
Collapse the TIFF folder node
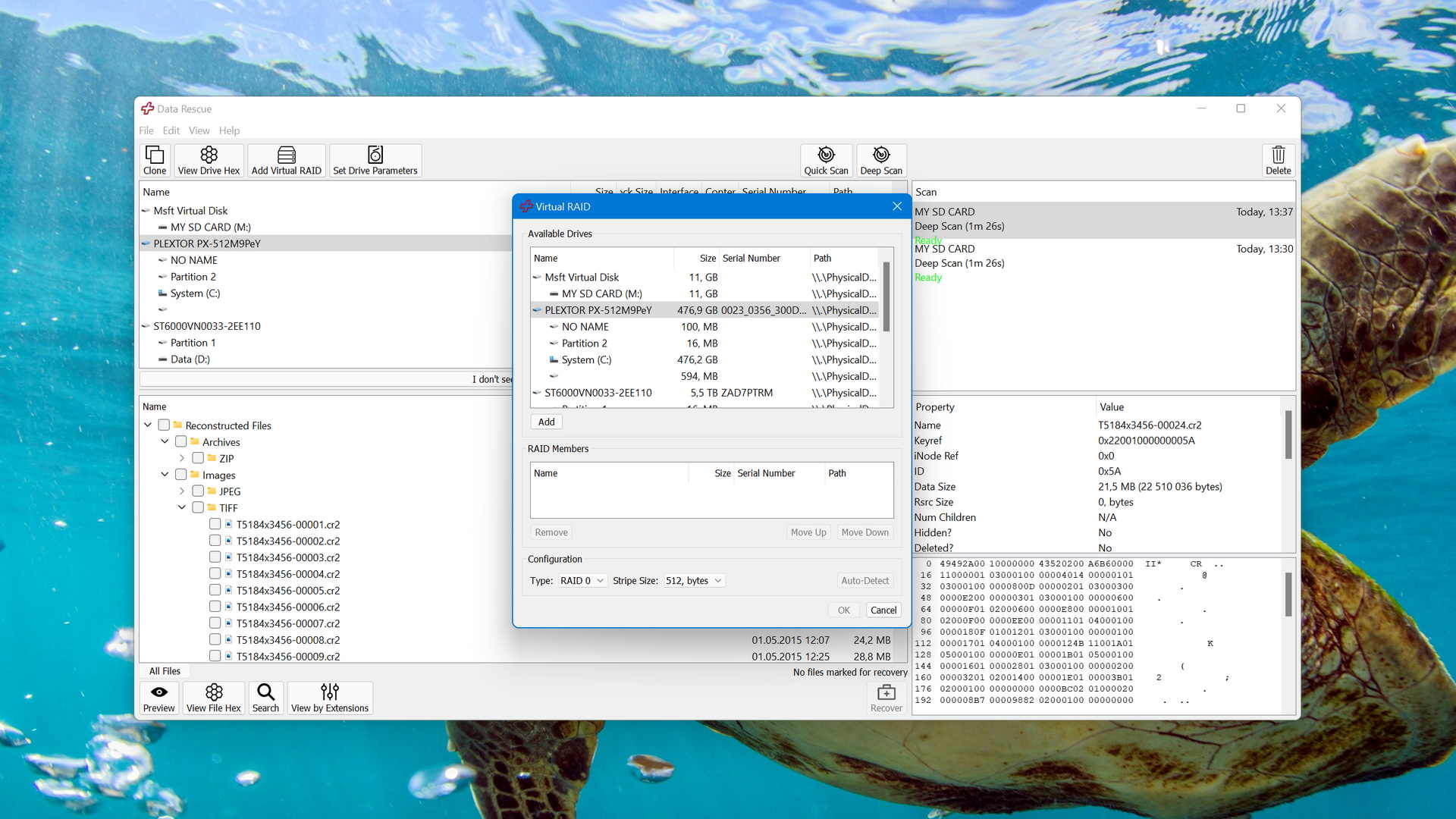click(x=182, y=507)
